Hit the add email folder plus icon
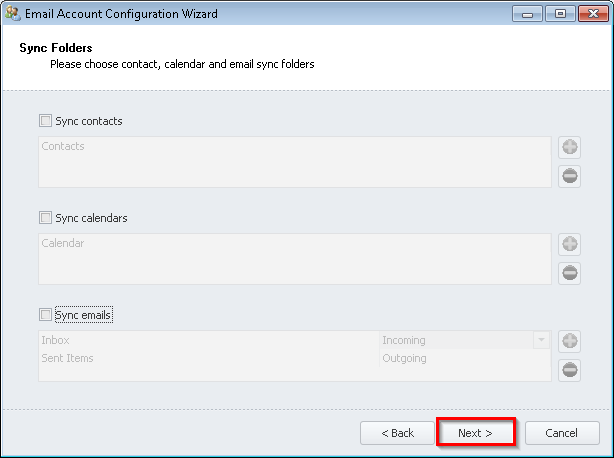The width and height of the screenshot is (614, 458). (570, 341)
